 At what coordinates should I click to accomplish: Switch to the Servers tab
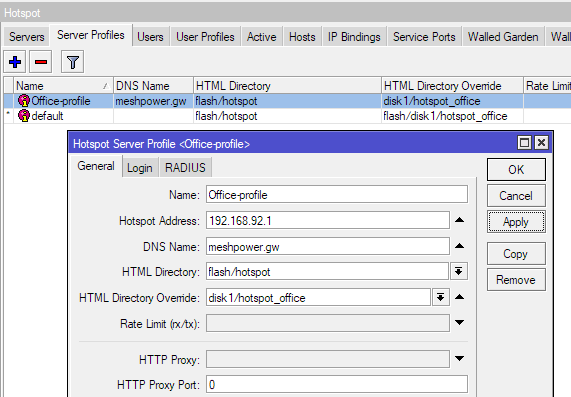pos(27,37)
